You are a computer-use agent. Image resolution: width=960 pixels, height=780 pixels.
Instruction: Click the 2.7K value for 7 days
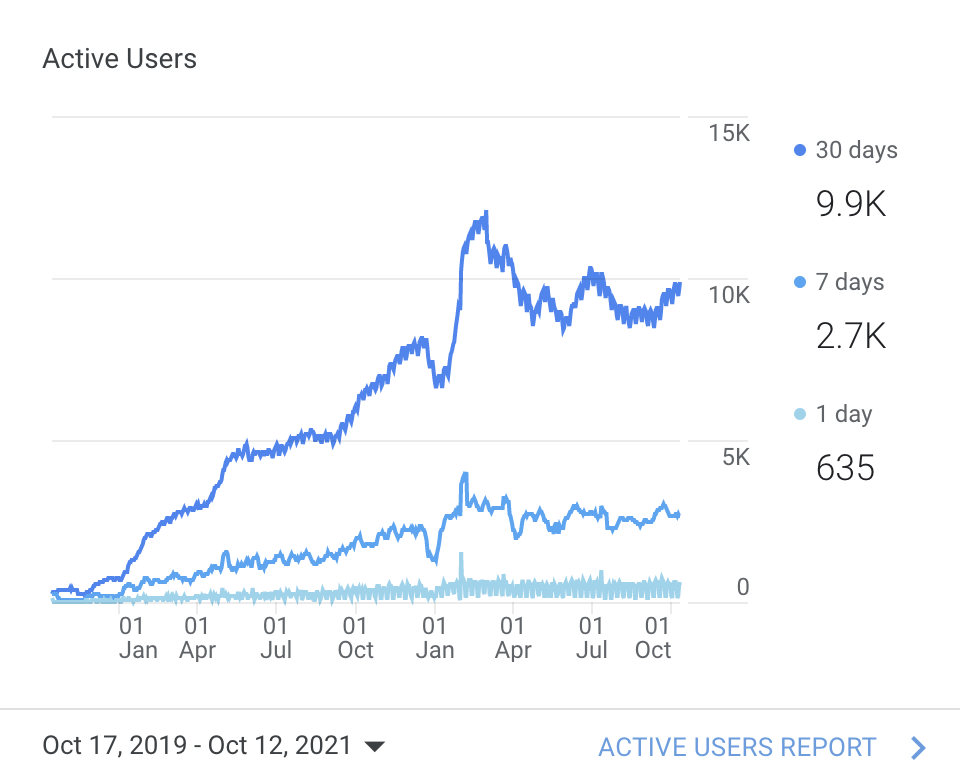[x=851, y=336]
